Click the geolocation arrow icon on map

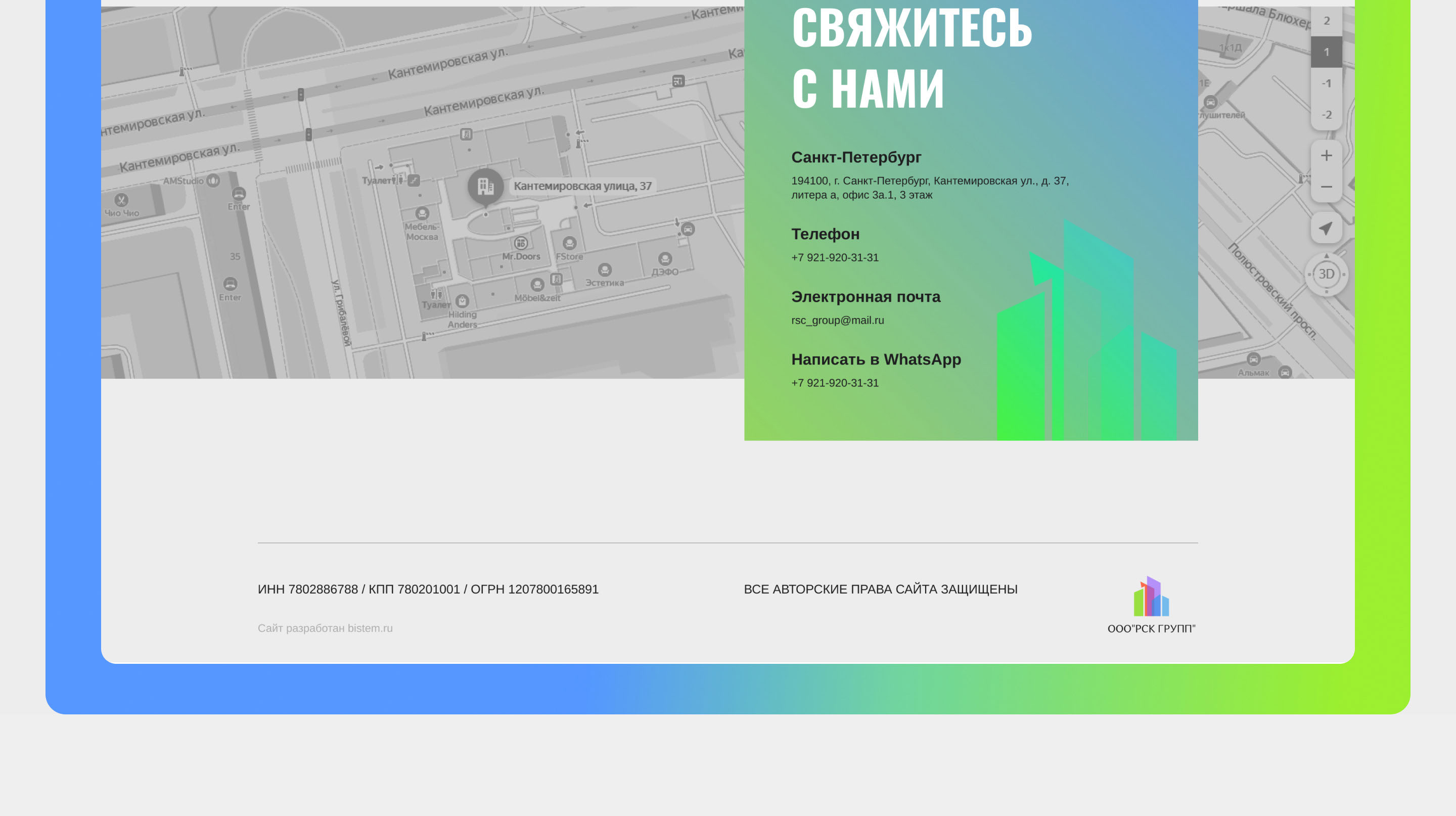click(x=1326, y=228)
